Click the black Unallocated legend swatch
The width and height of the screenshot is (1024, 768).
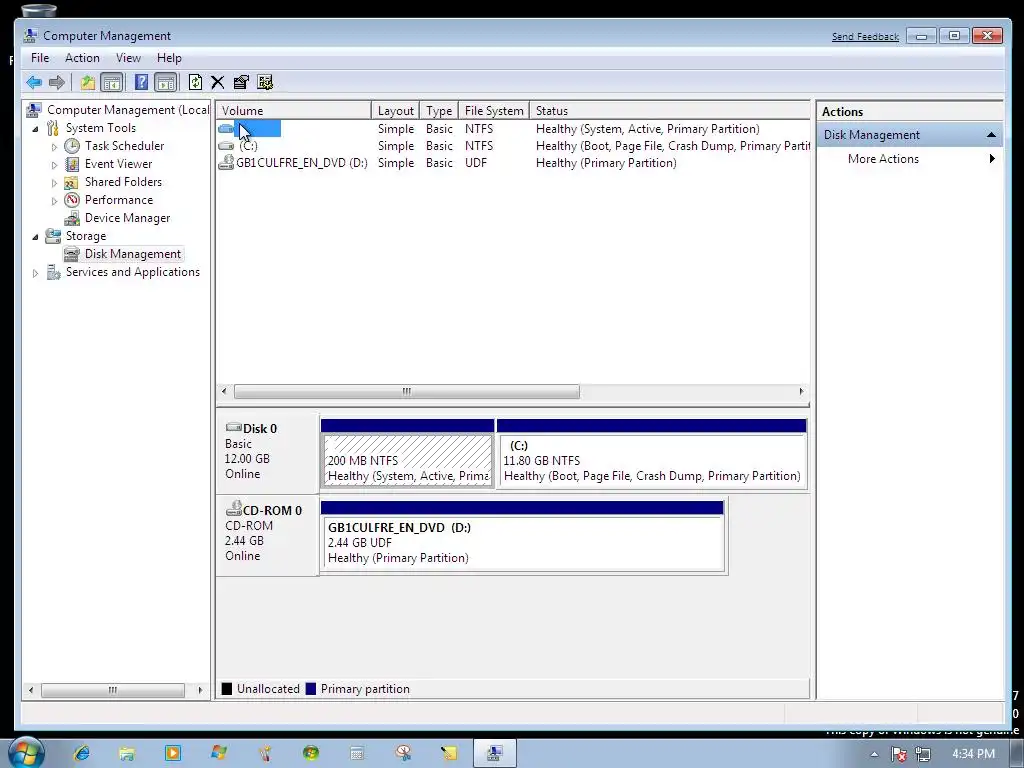pos(227,688)
